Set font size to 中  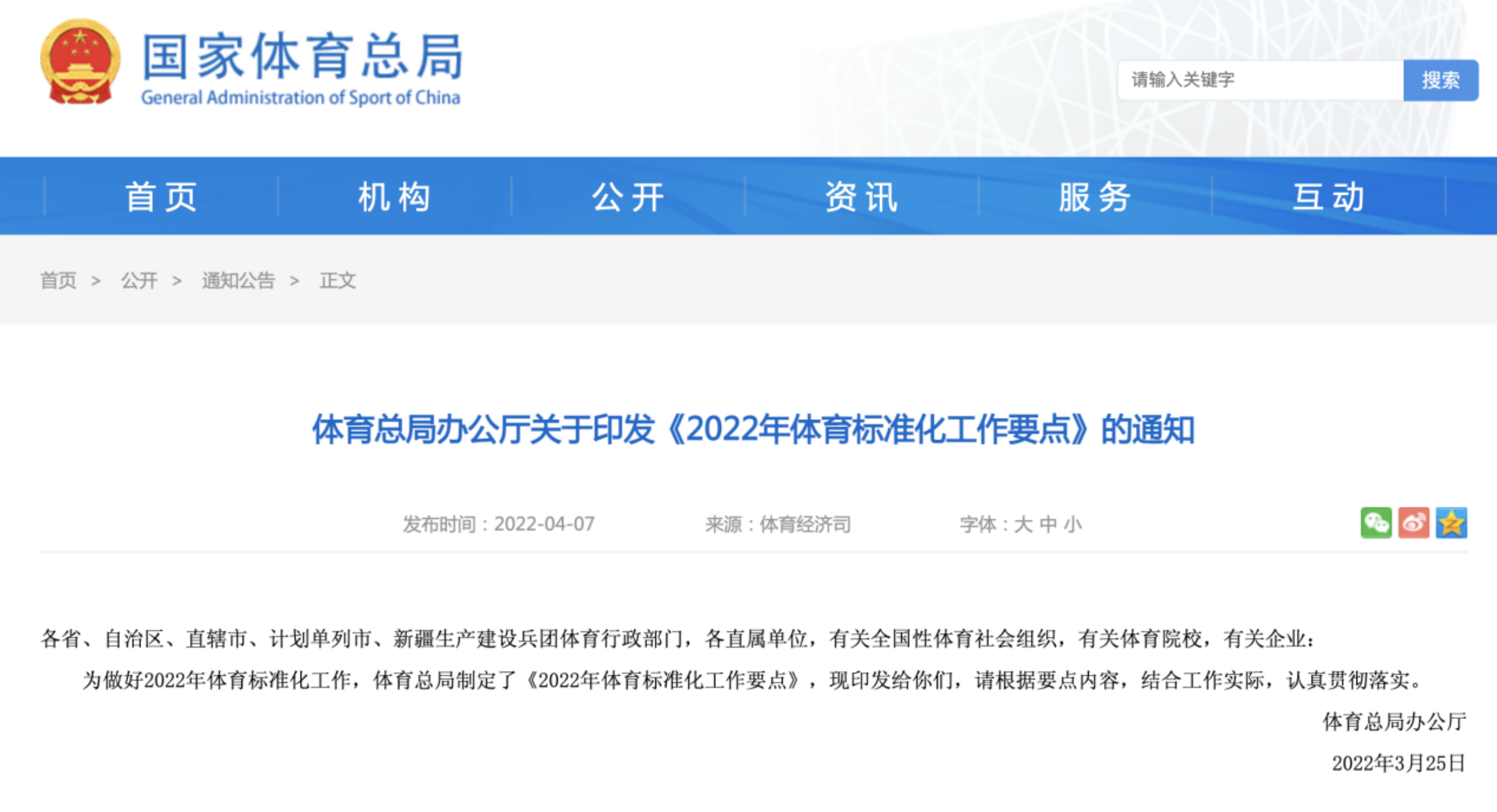click(1048, 524)
